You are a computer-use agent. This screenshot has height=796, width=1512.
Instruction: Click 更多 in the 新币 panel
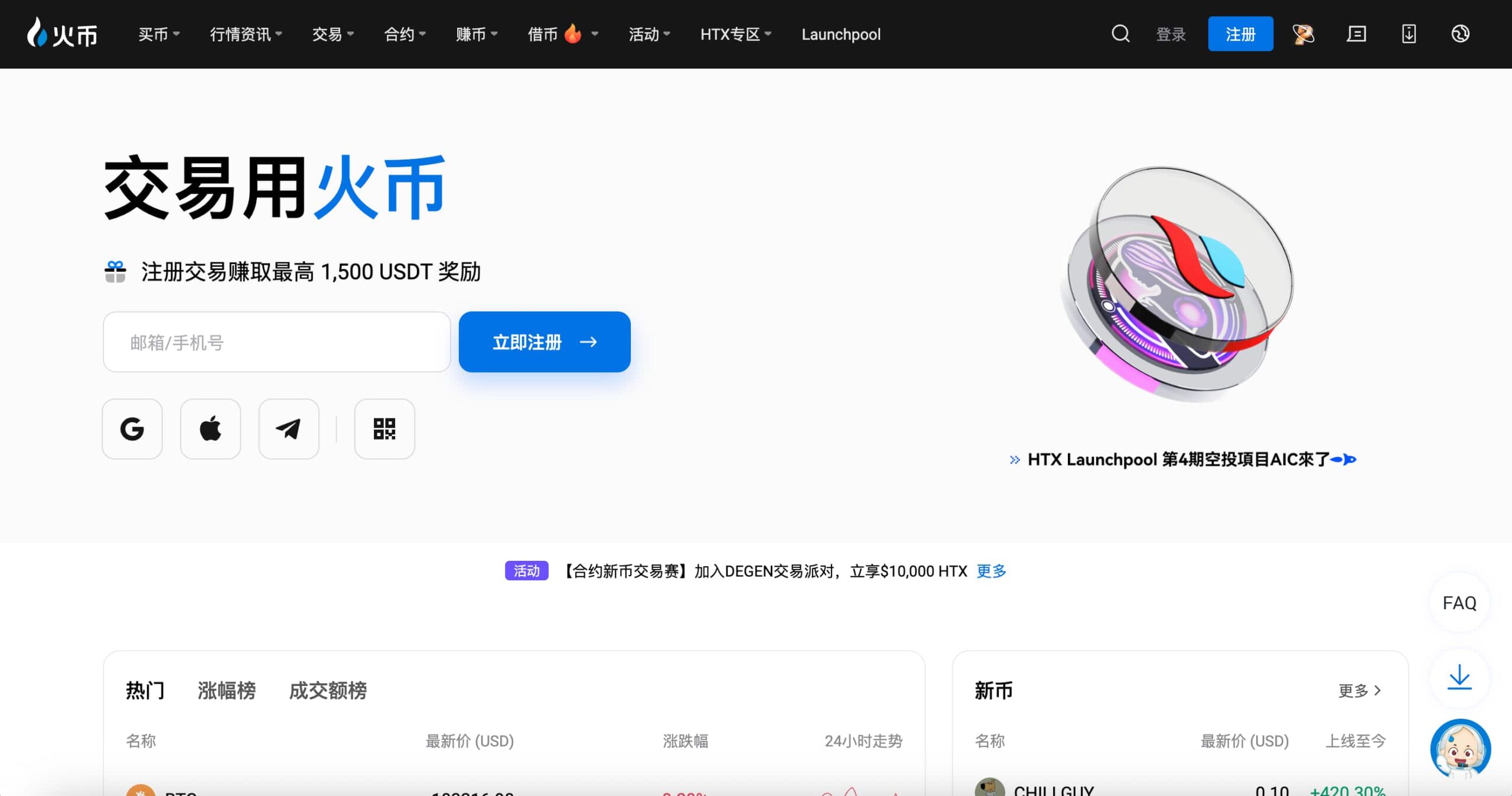(1360, 690)
